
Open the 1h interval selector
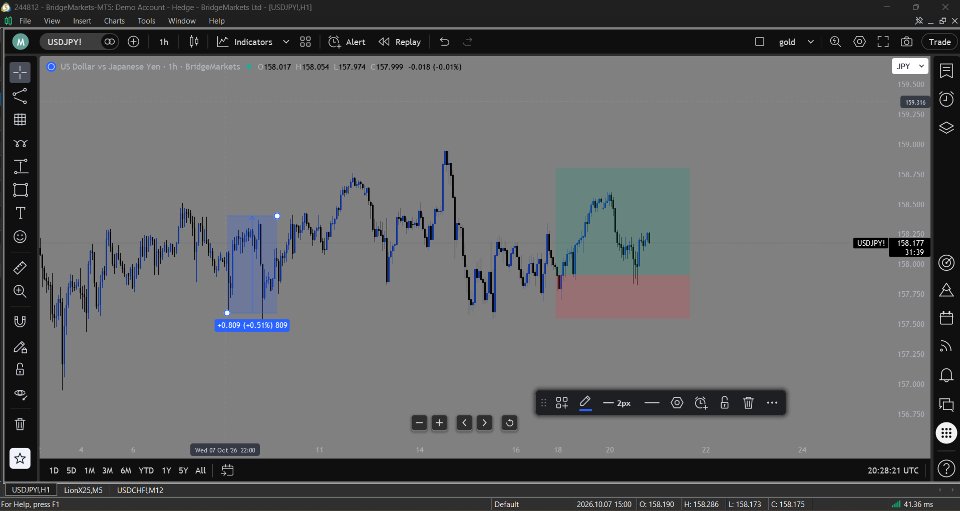[x=163, y=42]
